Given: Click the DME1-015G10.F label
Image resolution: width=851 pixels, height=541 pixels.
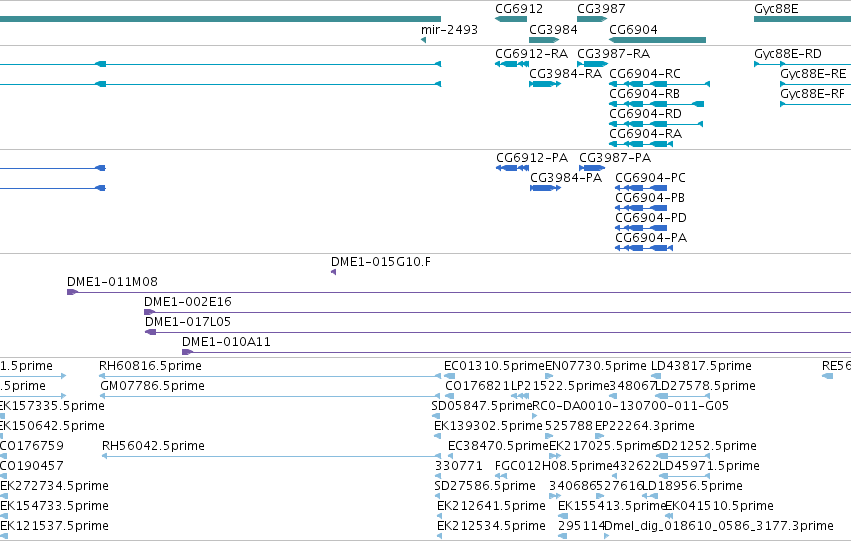Looking at the screenshot, I should point(381,262).
